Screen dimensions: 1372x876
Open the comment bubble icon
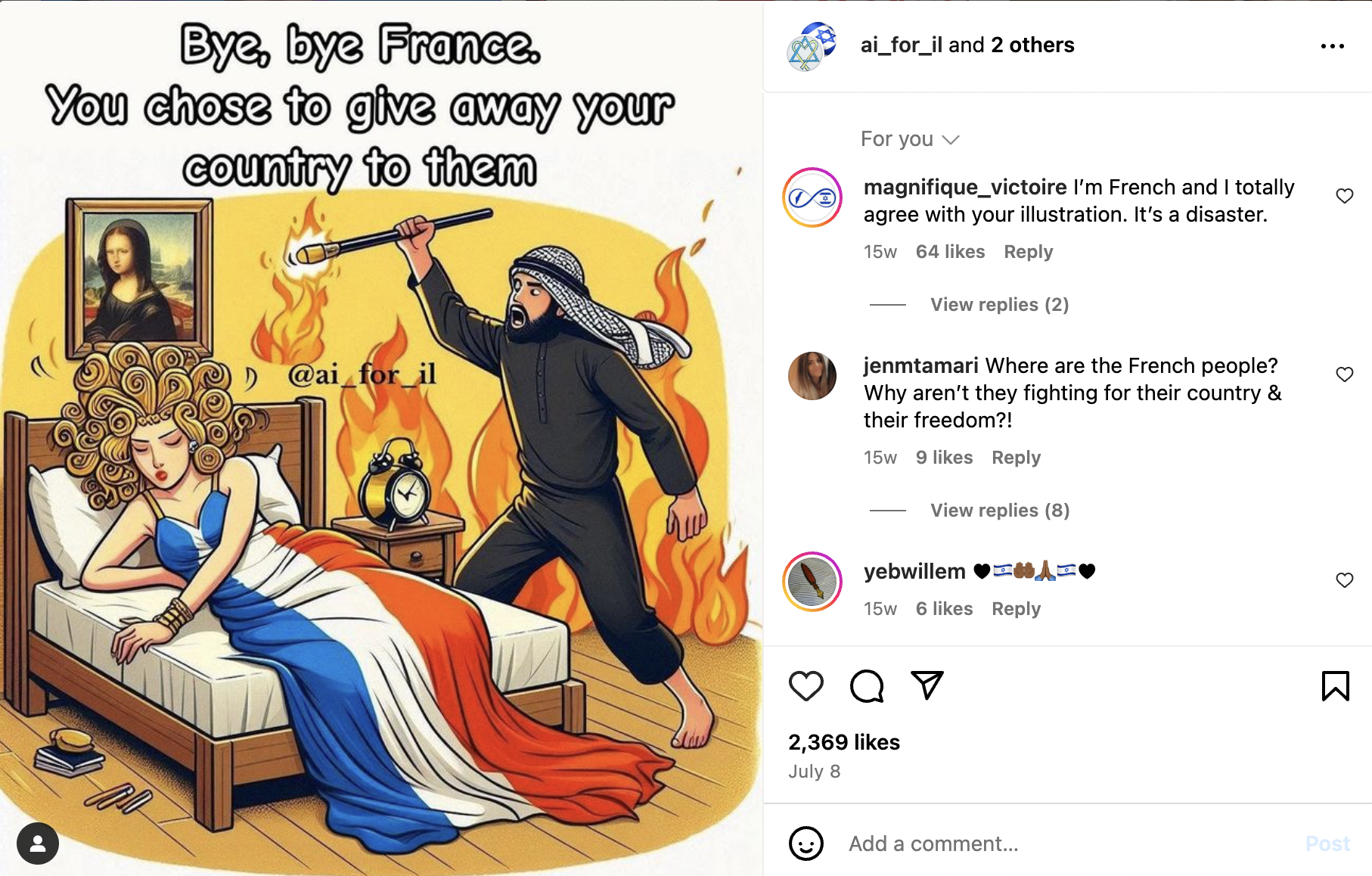pyautogui.click(x=867, y=686)
